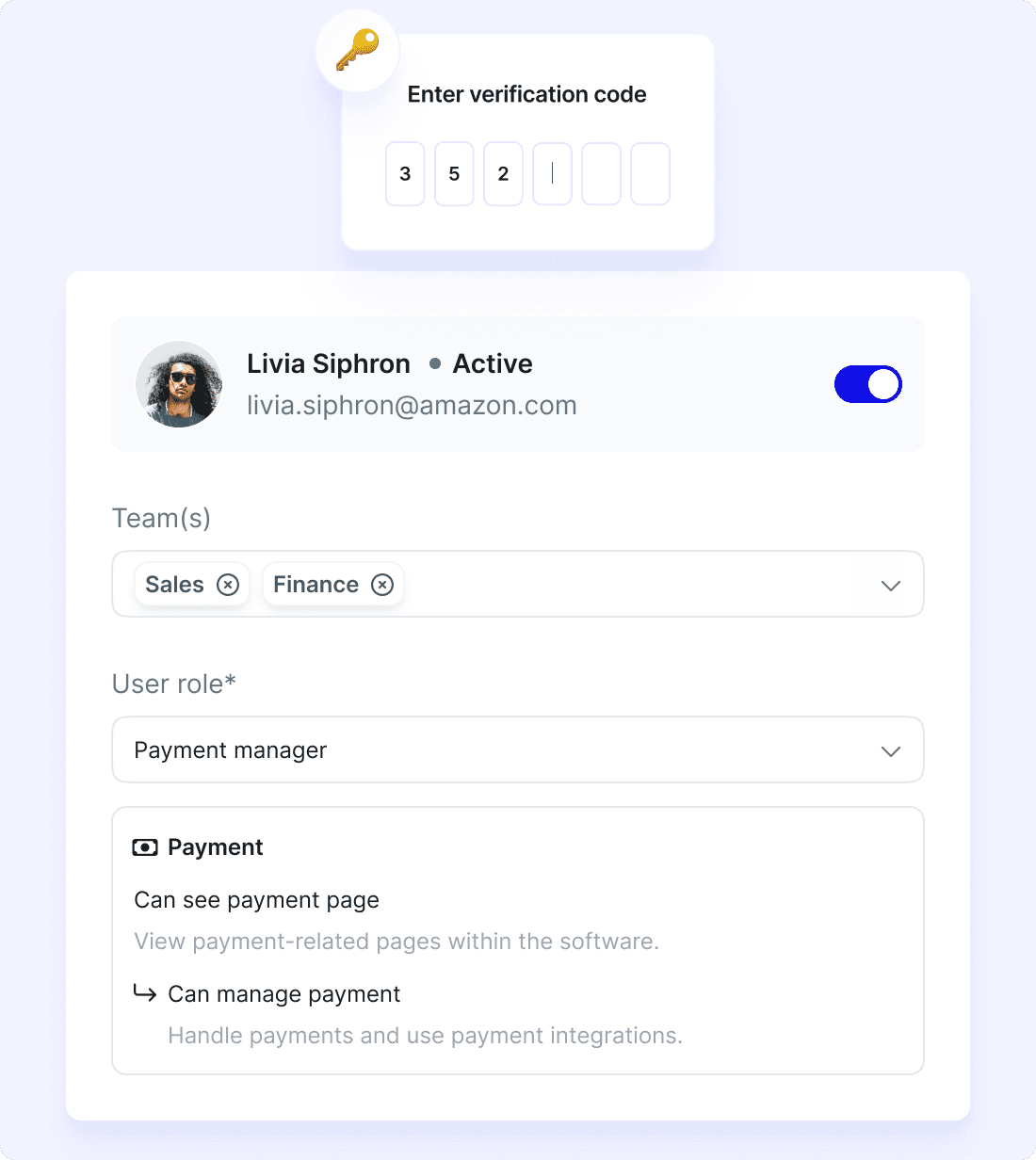The image size is (1036, 1160).
Task: Click the first verification digit box
Action: (405, 174)
